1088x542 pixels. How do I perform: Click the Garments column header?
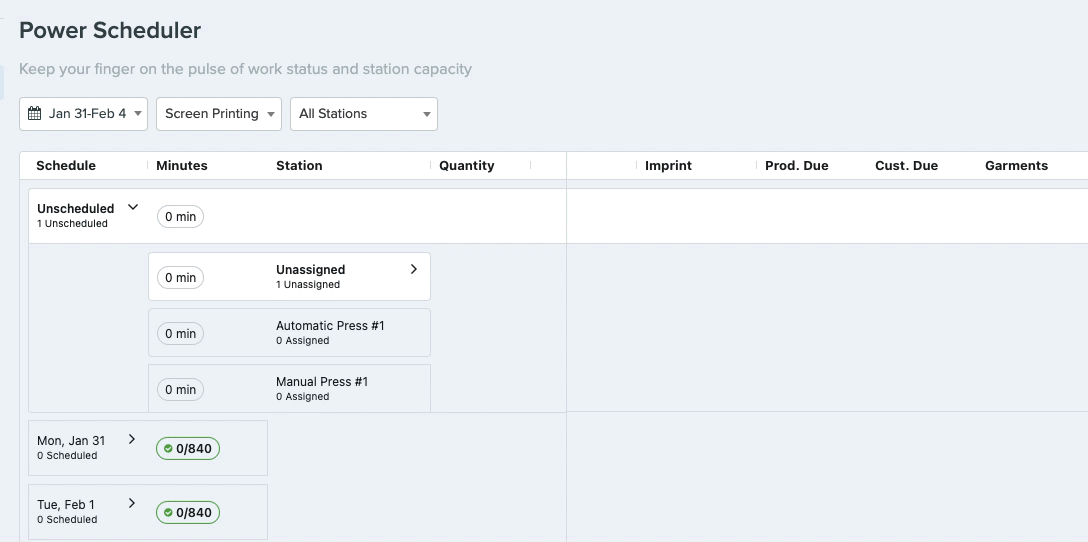(1017, 165)
